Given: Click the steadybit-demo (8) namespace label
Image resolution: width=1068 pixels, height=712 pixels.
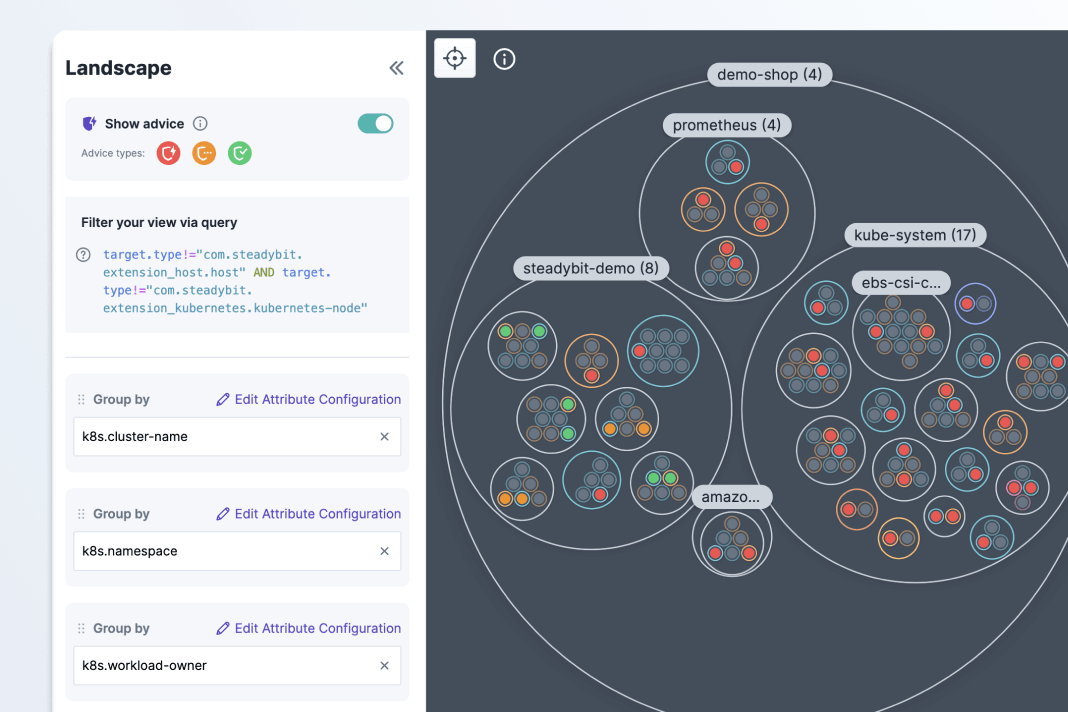Looking at the screenshot, I should click(x=591, y=268).
